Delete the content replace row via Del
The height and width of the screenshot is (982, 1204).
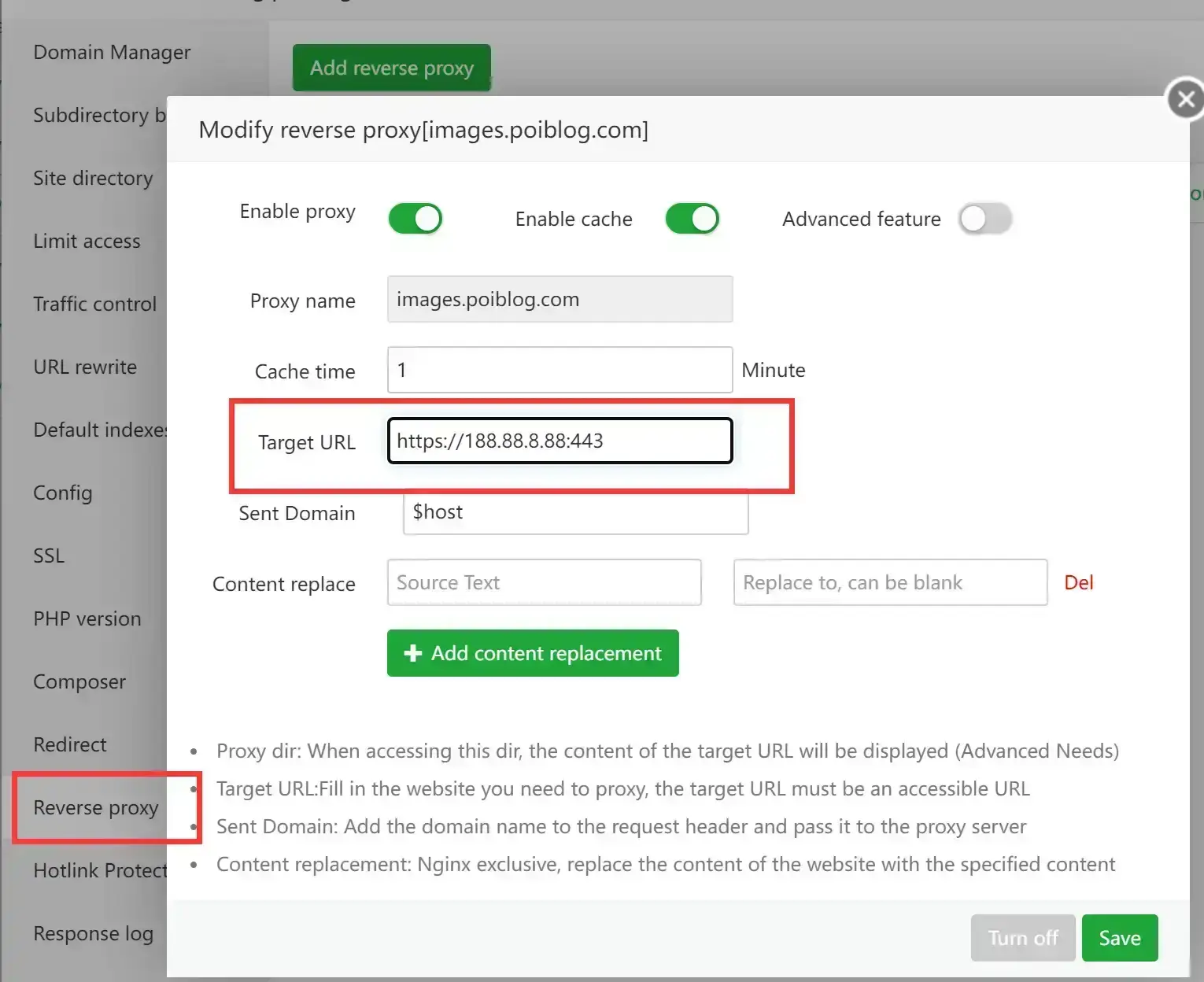click(x=1078, y=583)
